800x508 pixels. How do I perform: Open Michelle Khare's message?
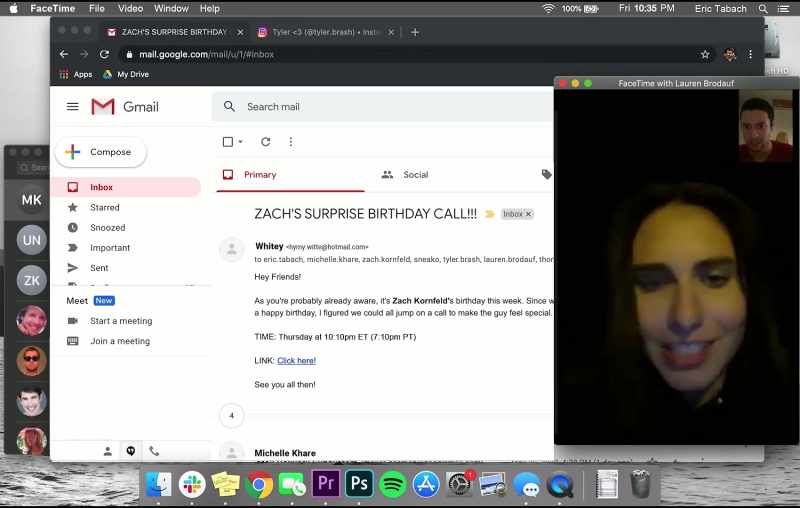pyautogui.click(x=285, y=453)
